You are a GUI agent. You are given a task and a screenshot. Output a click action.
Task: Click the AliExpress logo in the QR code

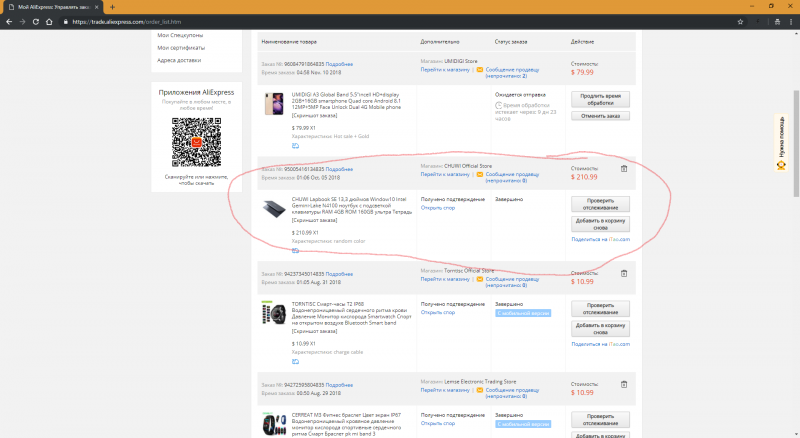pos(196,142)
